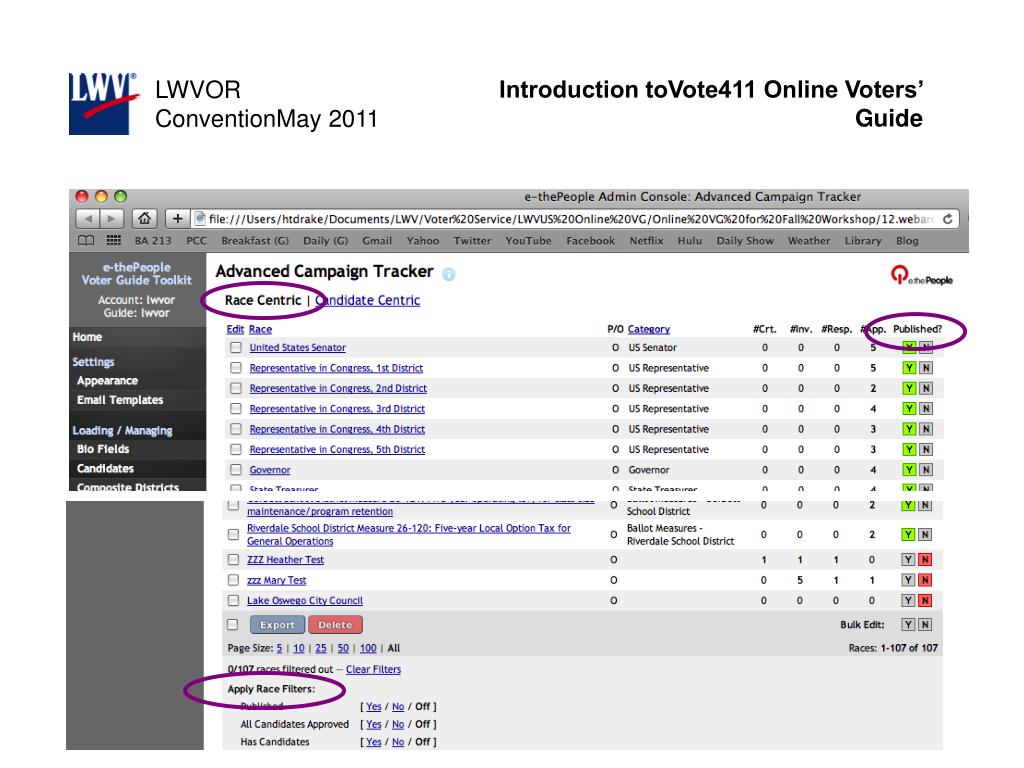Filter All Candidates Approved to Yes
The height and width of the screenshot is (768, 1024).
coord(374,724)
